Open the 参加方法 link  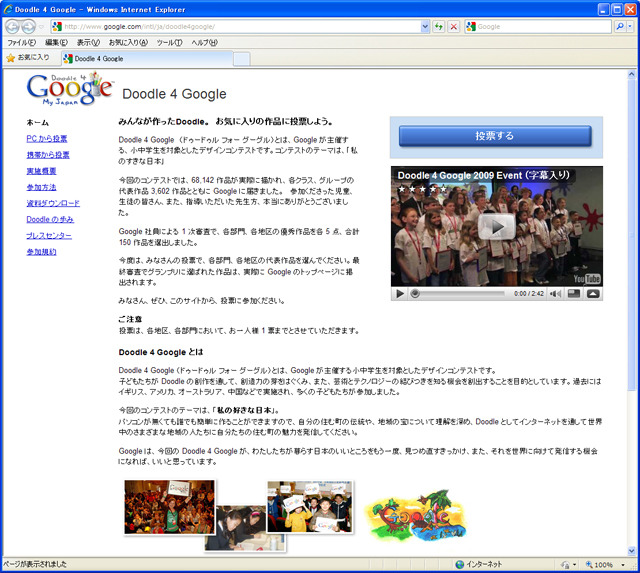pyautogui.click(x=41, y=187)
